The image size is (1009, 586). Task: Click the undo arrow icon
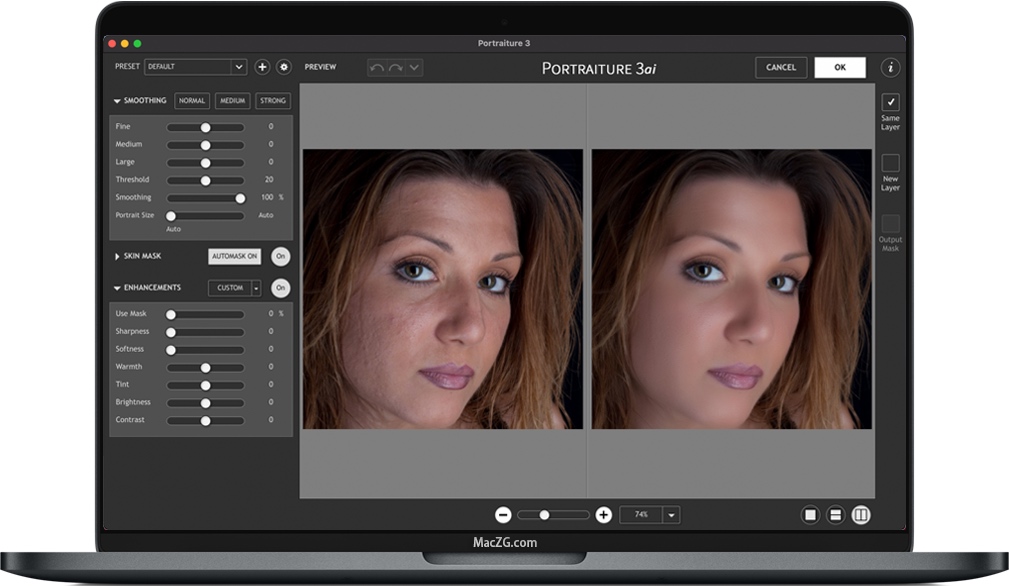377,68
